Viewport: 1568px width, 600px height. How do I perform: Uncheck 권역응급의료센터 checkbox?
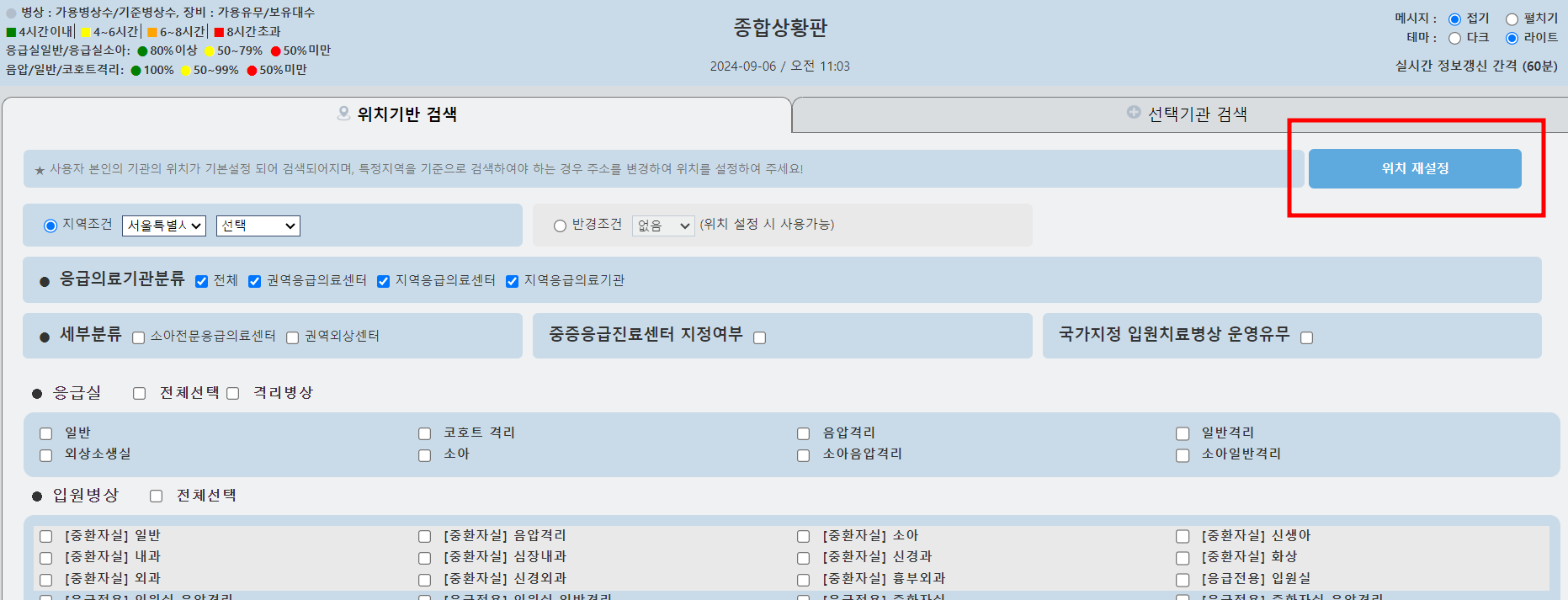click(x=254, y=281)
